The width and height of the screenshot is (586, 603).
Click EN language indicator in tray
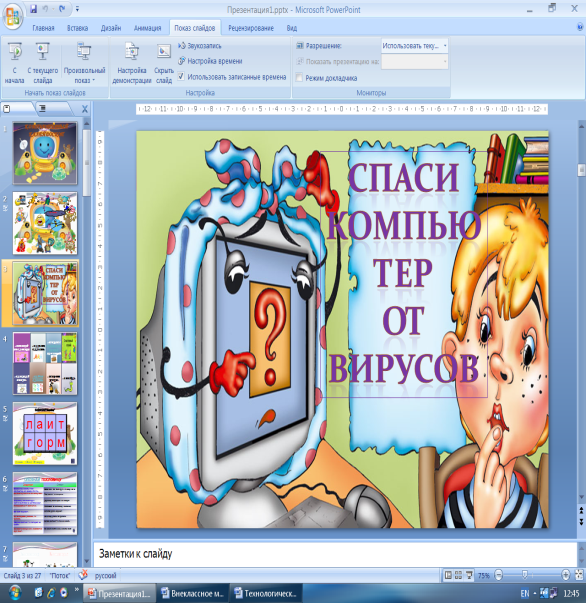[x=525, y=593]
